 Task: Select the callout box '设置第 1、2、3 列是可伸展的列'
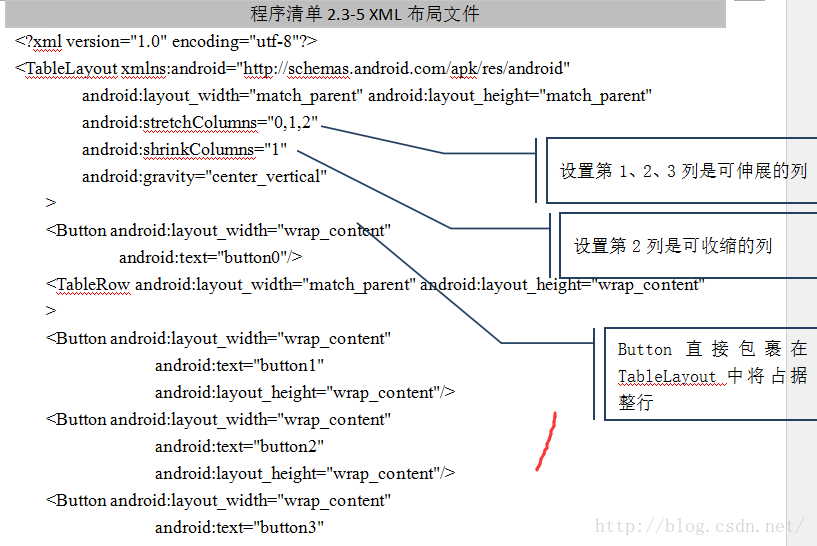[x=682, y=170]
